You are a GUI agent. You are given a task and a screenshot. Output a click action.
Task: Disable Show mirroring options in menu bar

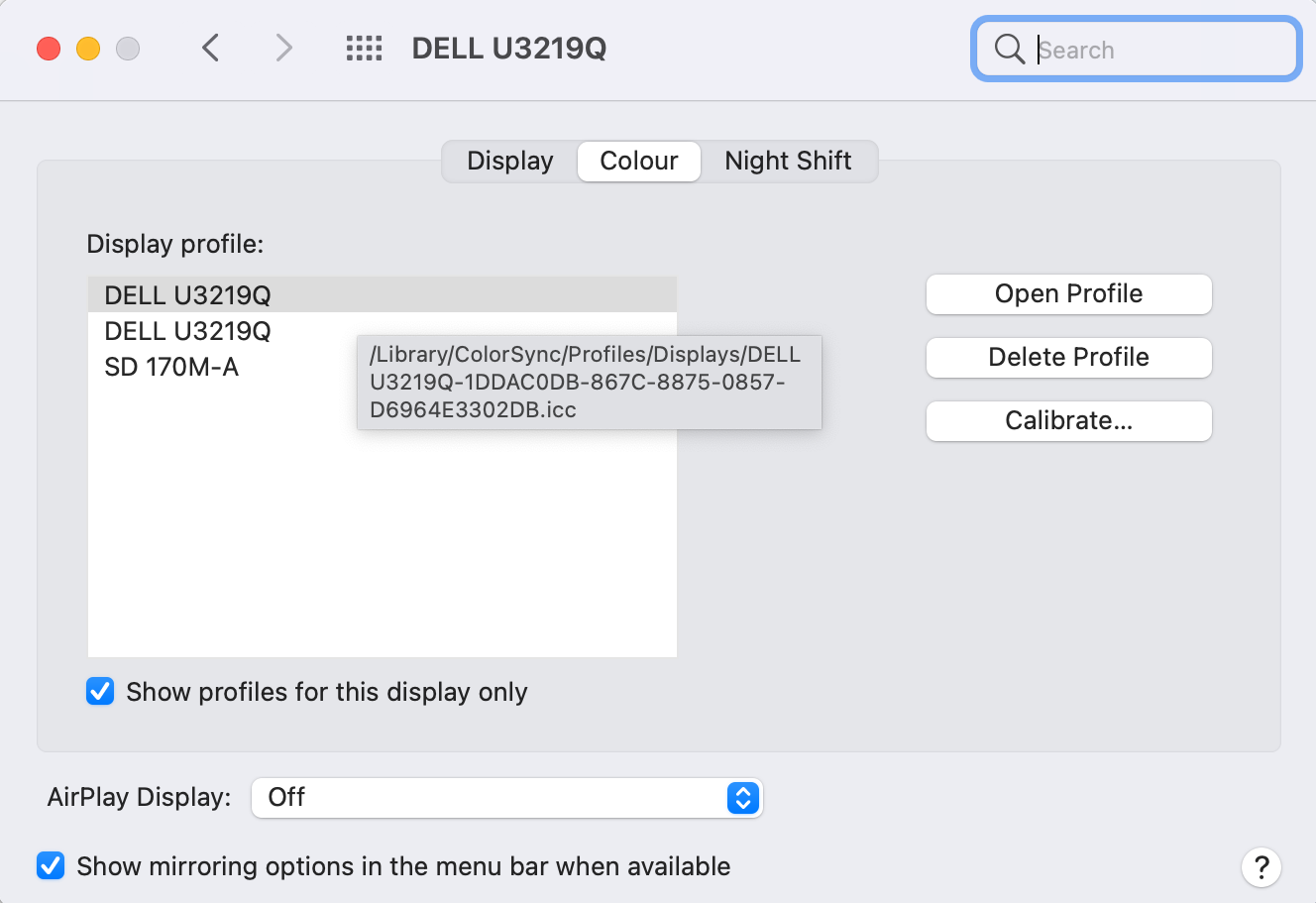click(51, 865)
